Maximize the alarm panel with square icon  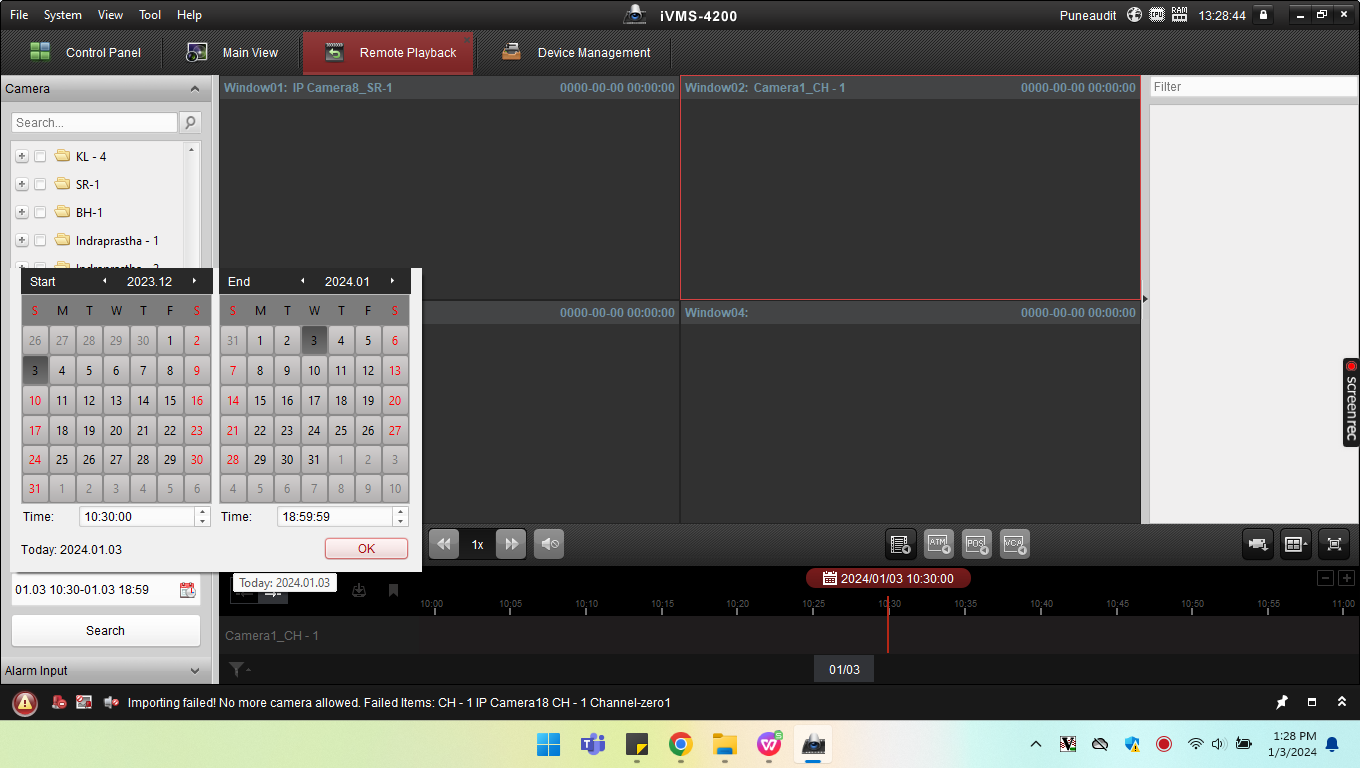coord(1312,702)
